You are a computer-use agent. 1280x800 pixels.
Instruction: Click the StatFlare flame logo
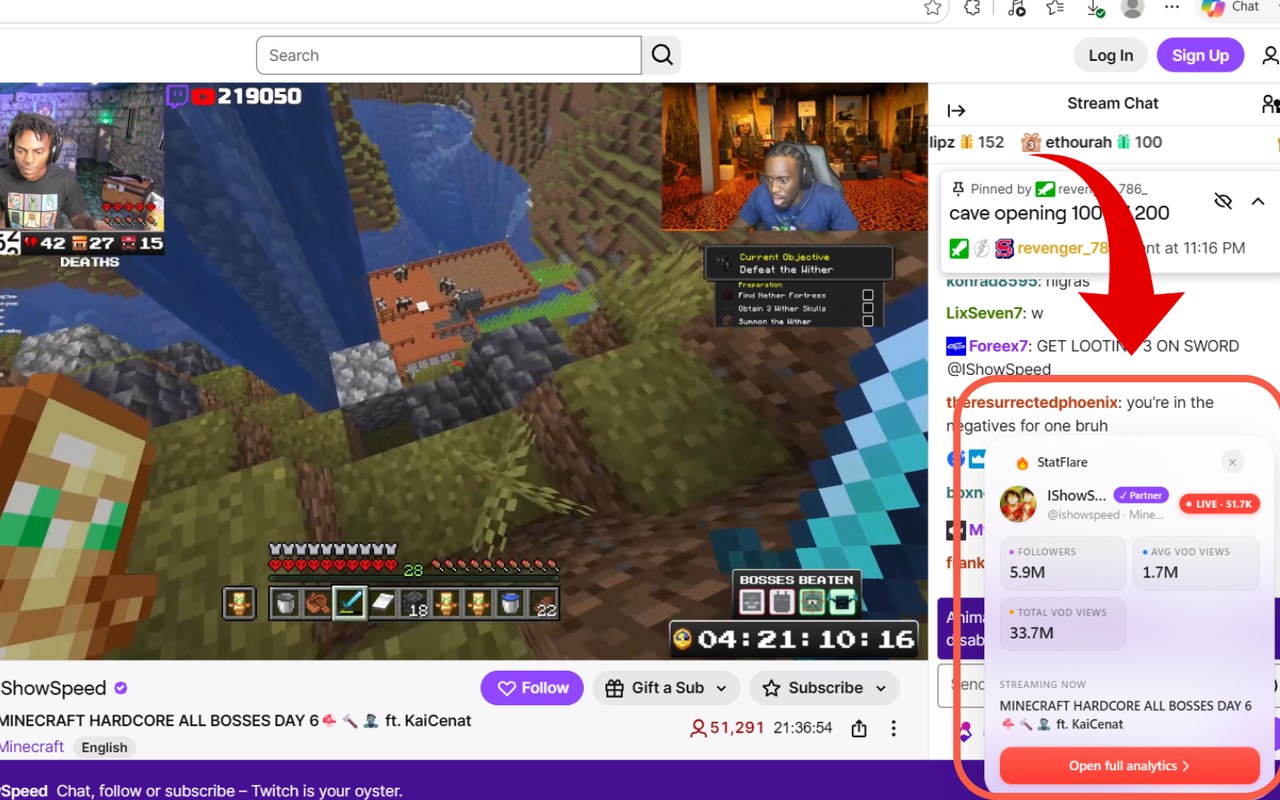point(1022,463)
